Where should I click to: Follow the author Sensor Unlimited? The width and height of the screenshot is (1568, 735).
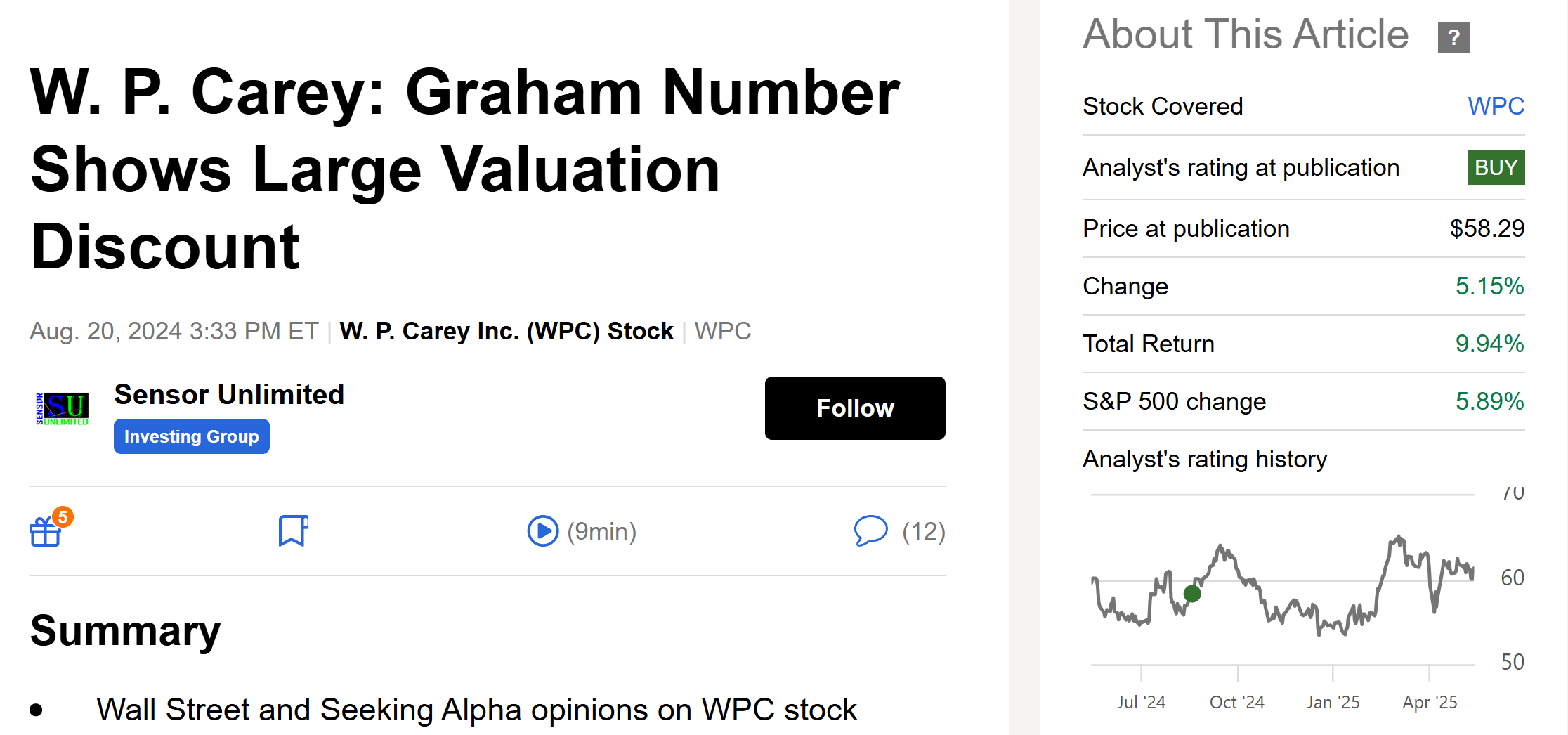(x=854, y=408)
